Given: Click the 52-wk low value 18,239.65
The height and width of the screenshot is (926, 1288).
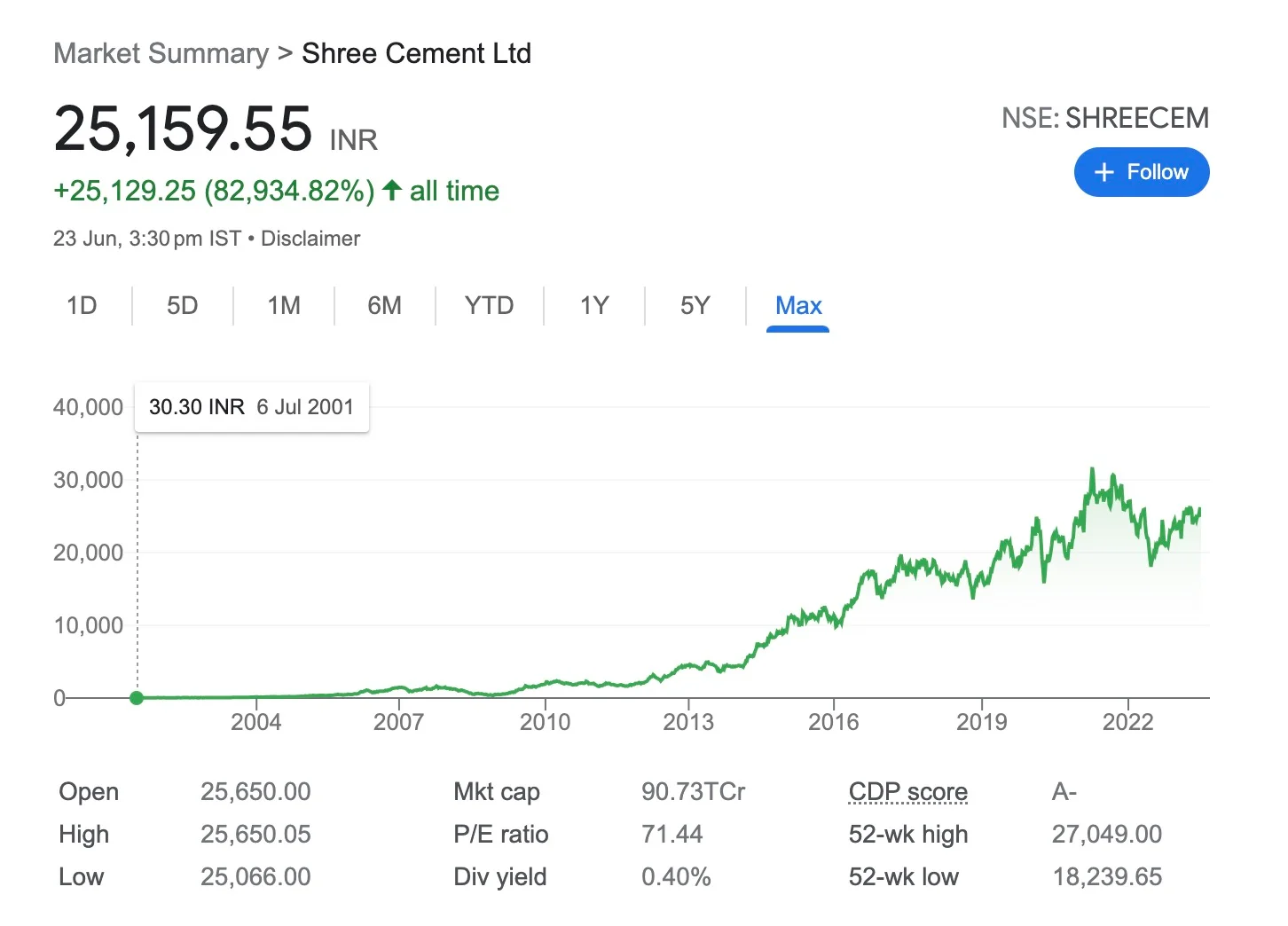Looking at the screenshot, I should [1107, 876].
